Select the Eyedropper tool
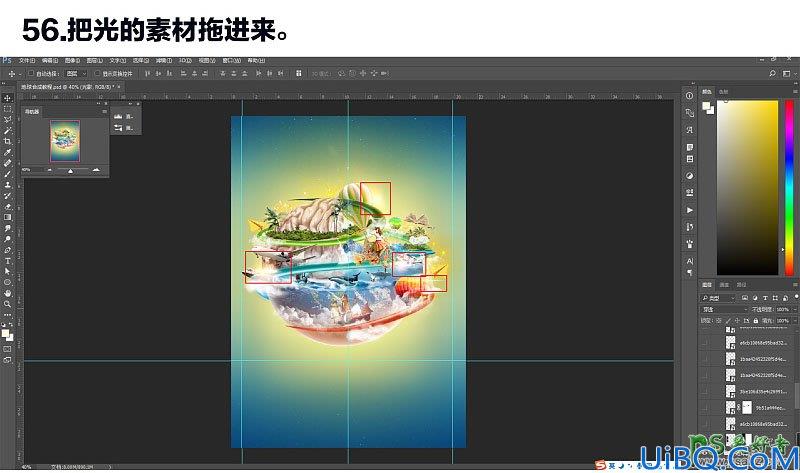Screen dimensions: 800x473 coord(7,152)
